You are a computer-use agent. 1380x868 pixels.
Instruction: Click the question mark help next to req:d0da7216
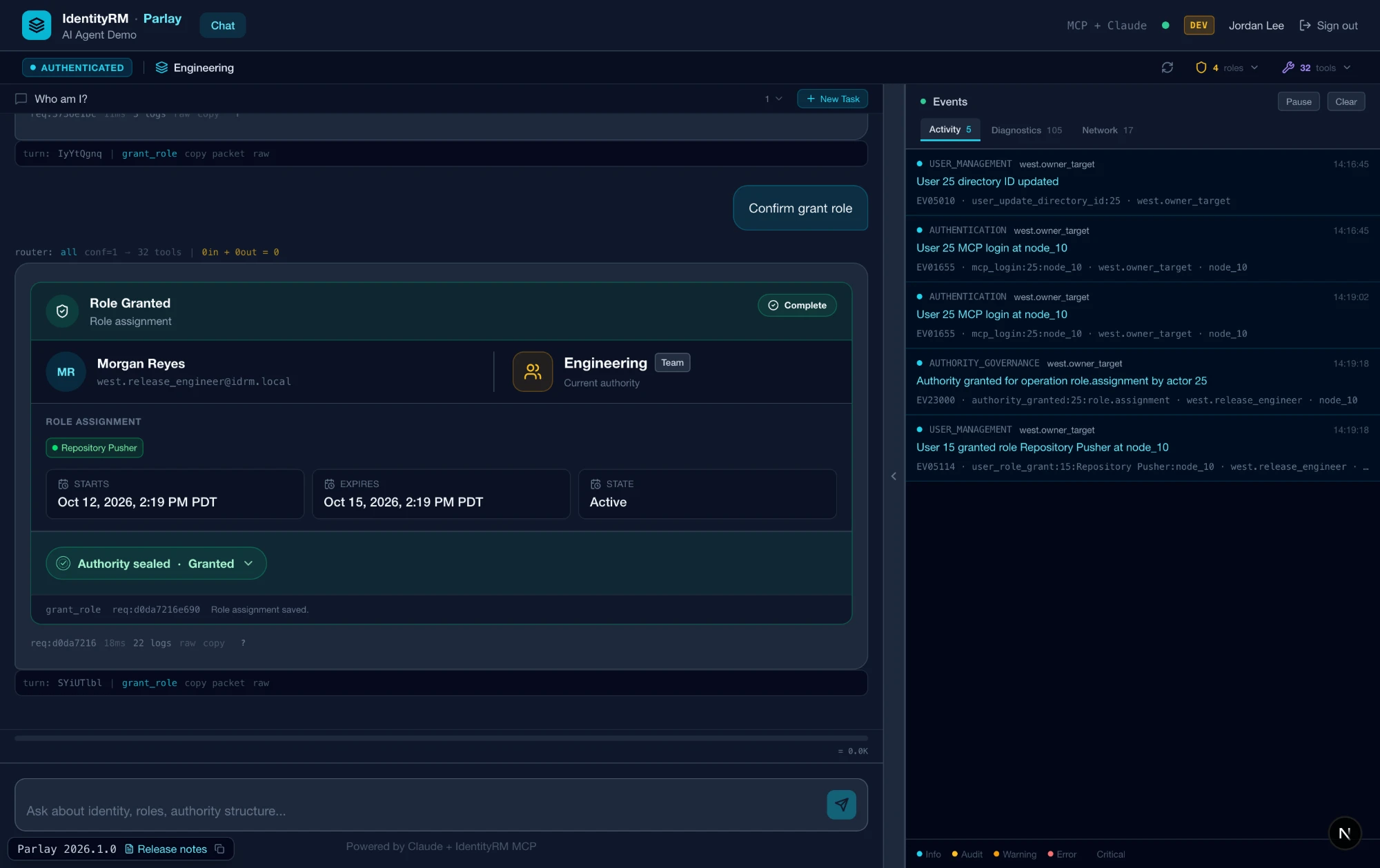tap(243, 643)
